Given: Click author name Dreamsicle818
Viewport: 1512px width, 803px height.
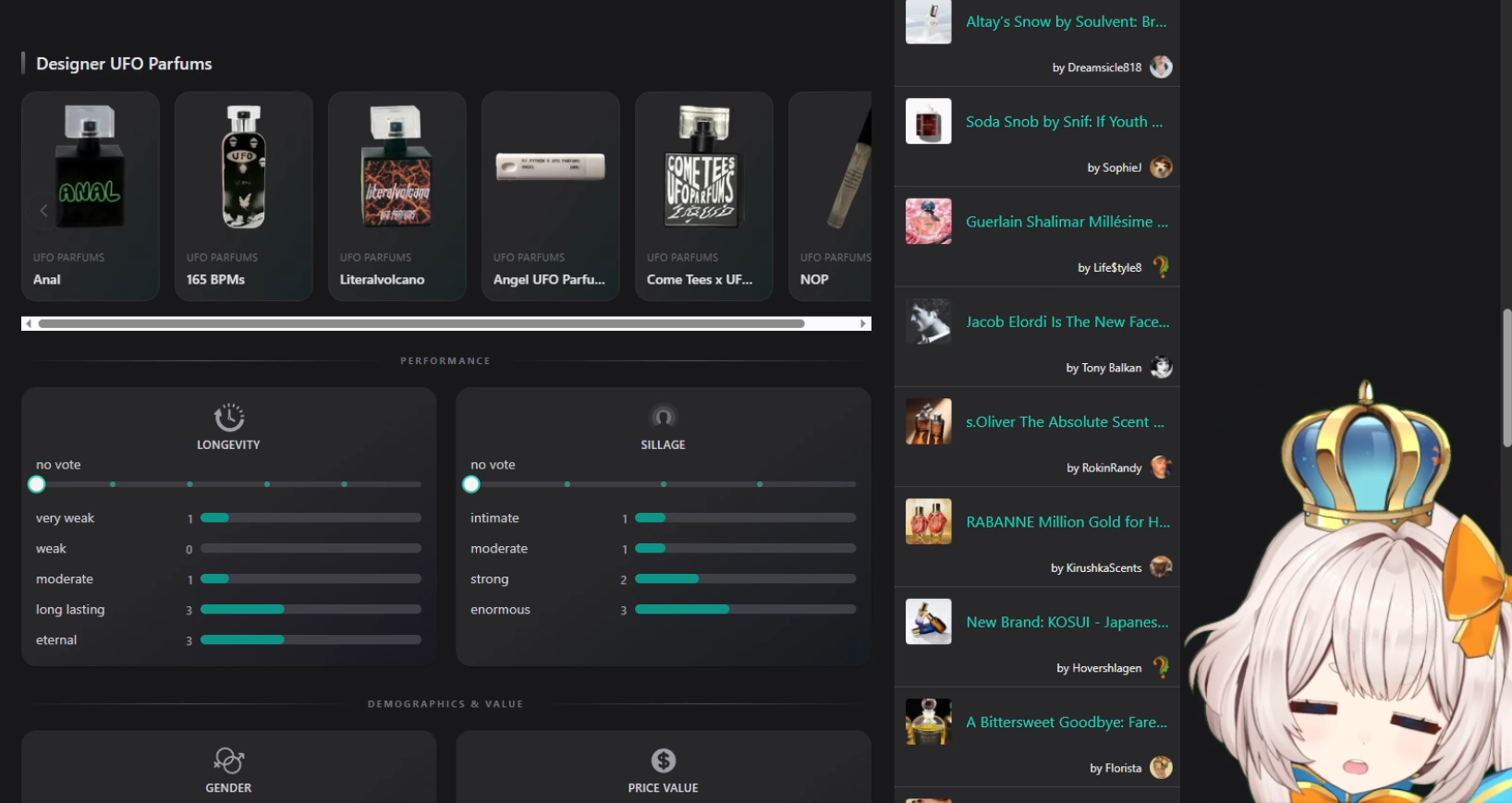Looking at the screenshot, I should [x=1104, y=67].
